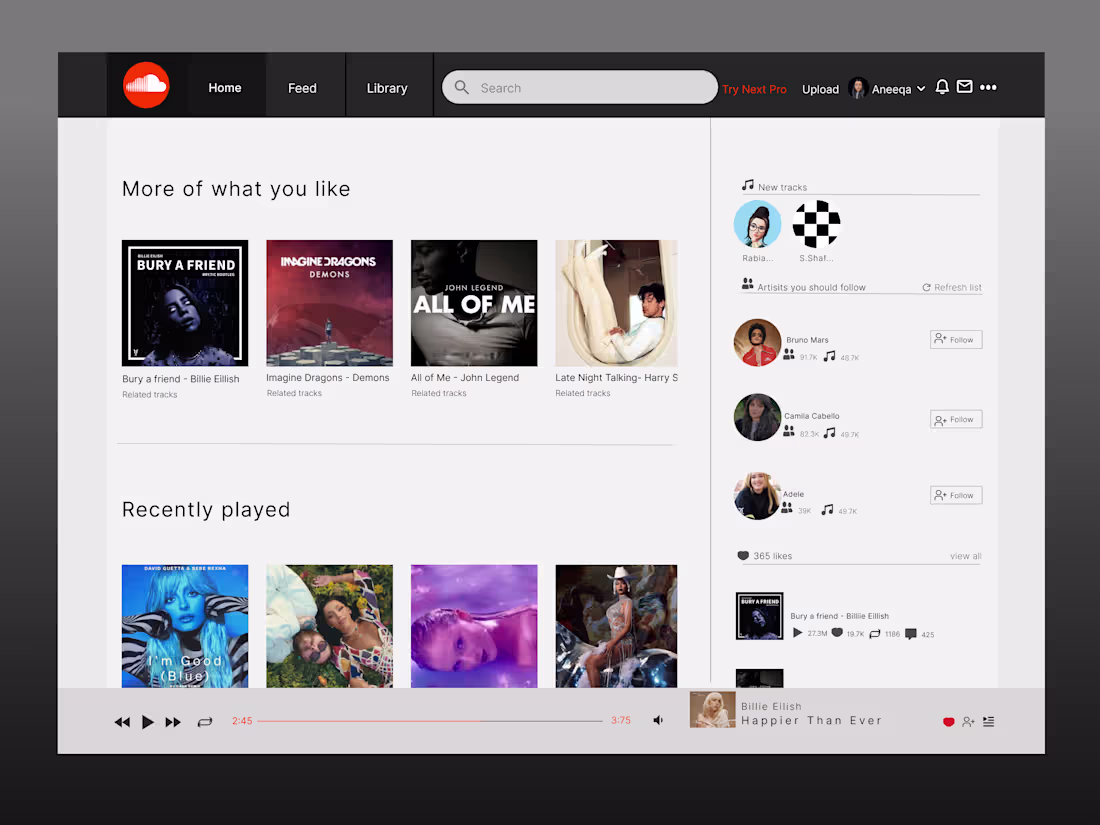Open the messages envelope icon

click(x=965, y=86)
